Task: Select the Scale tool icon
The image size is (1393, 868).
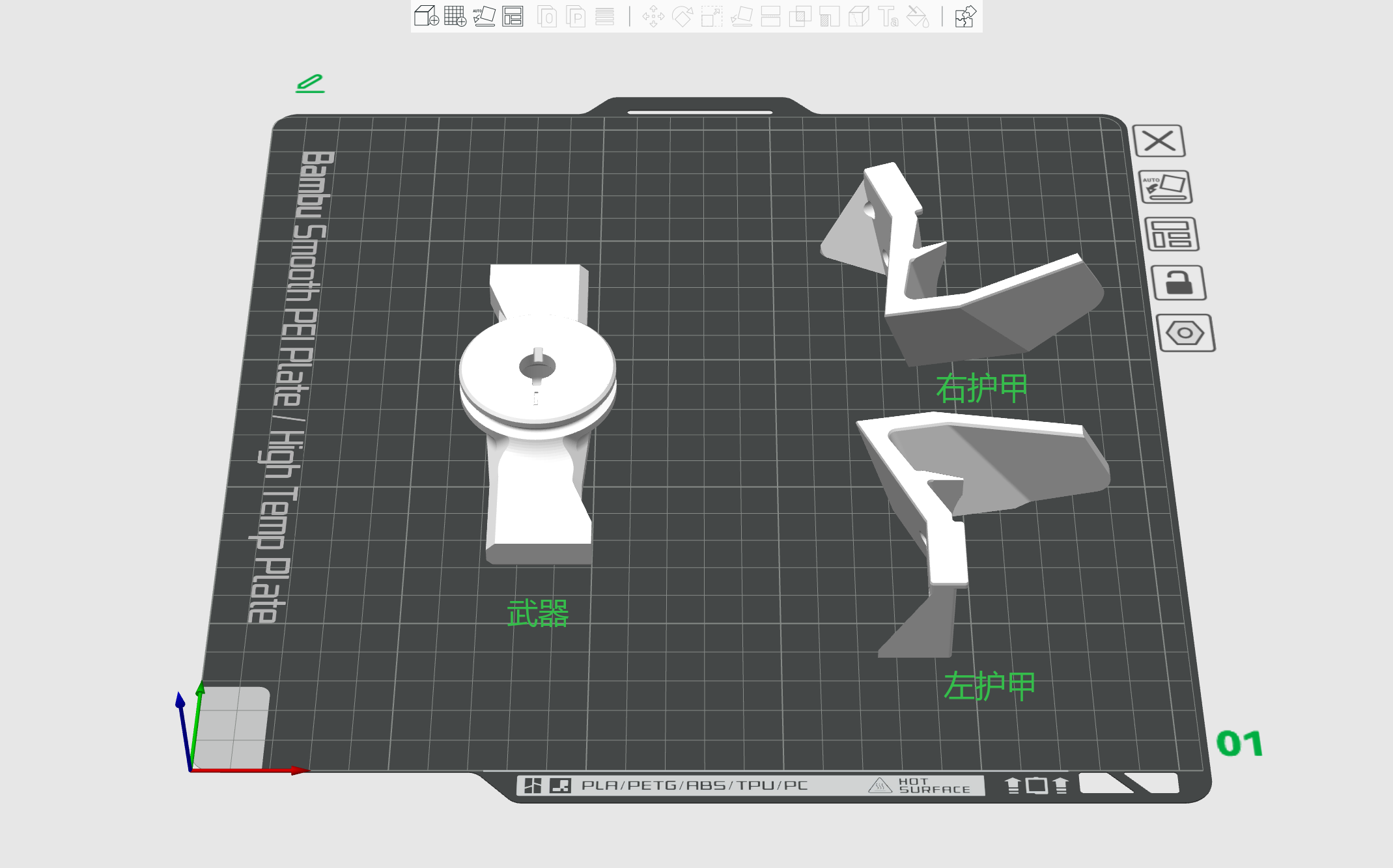Action: click(712, 16)
